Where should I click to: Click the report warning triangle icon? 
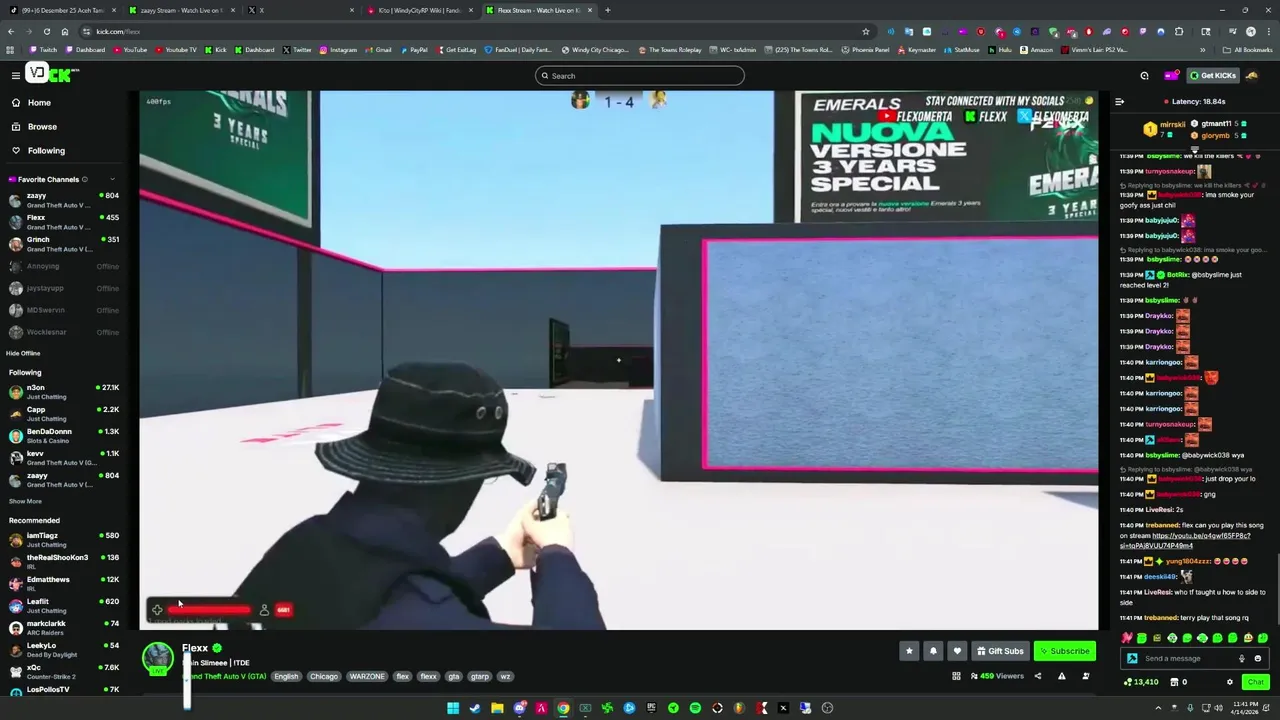pyautogui.click(x=1061, y=676)
